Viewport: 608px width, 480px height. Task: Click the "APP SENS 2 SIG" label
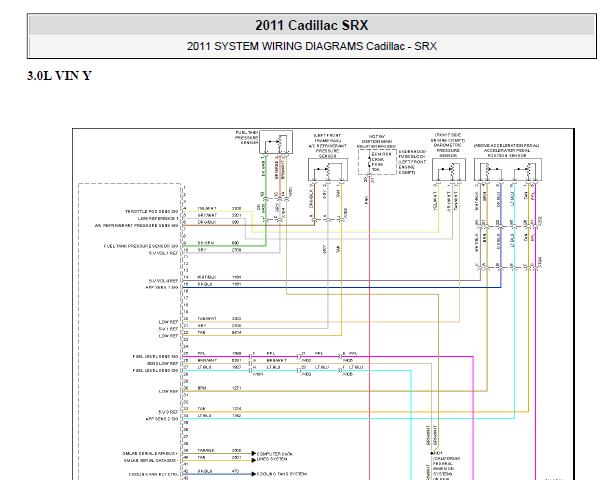coord(162,419)
